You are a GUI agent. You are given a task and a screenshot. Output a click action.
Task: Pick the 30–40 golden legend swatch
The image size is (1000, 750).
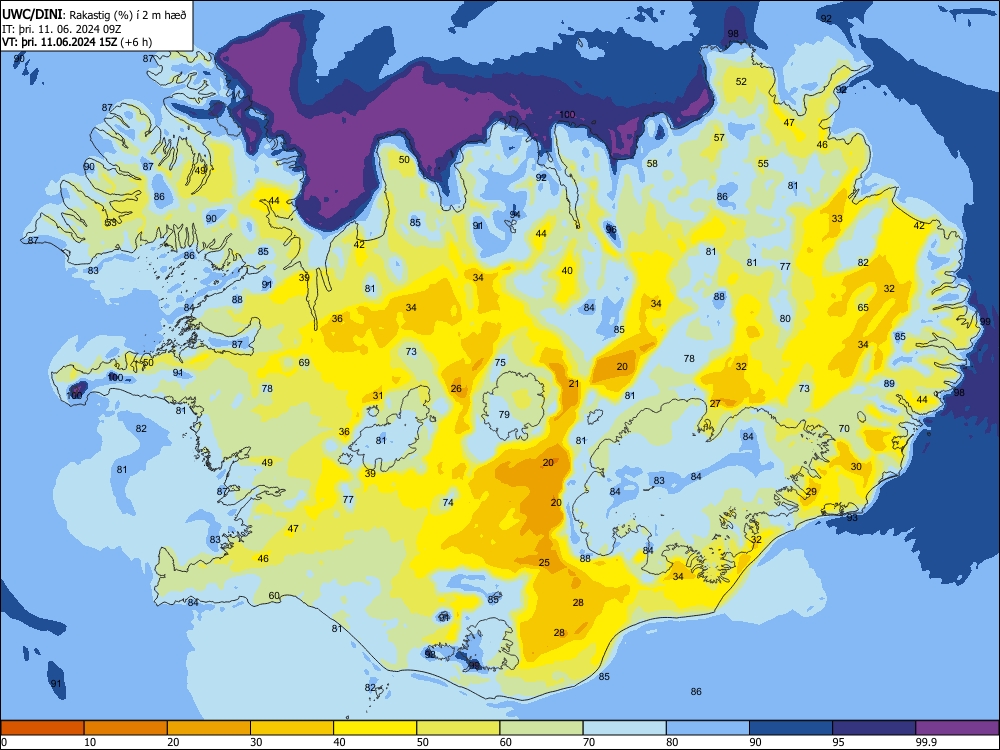coord(292,728)
